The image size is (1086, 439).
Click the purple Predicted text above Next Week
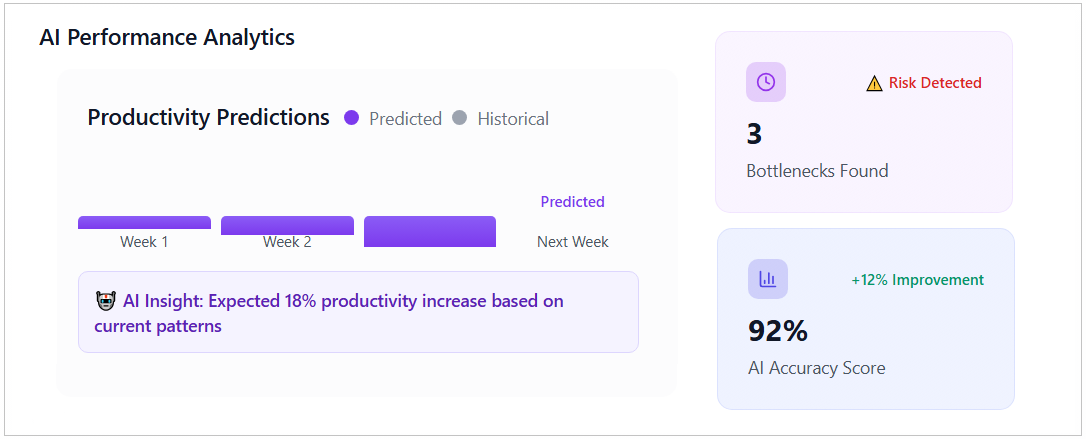point(573,202)
